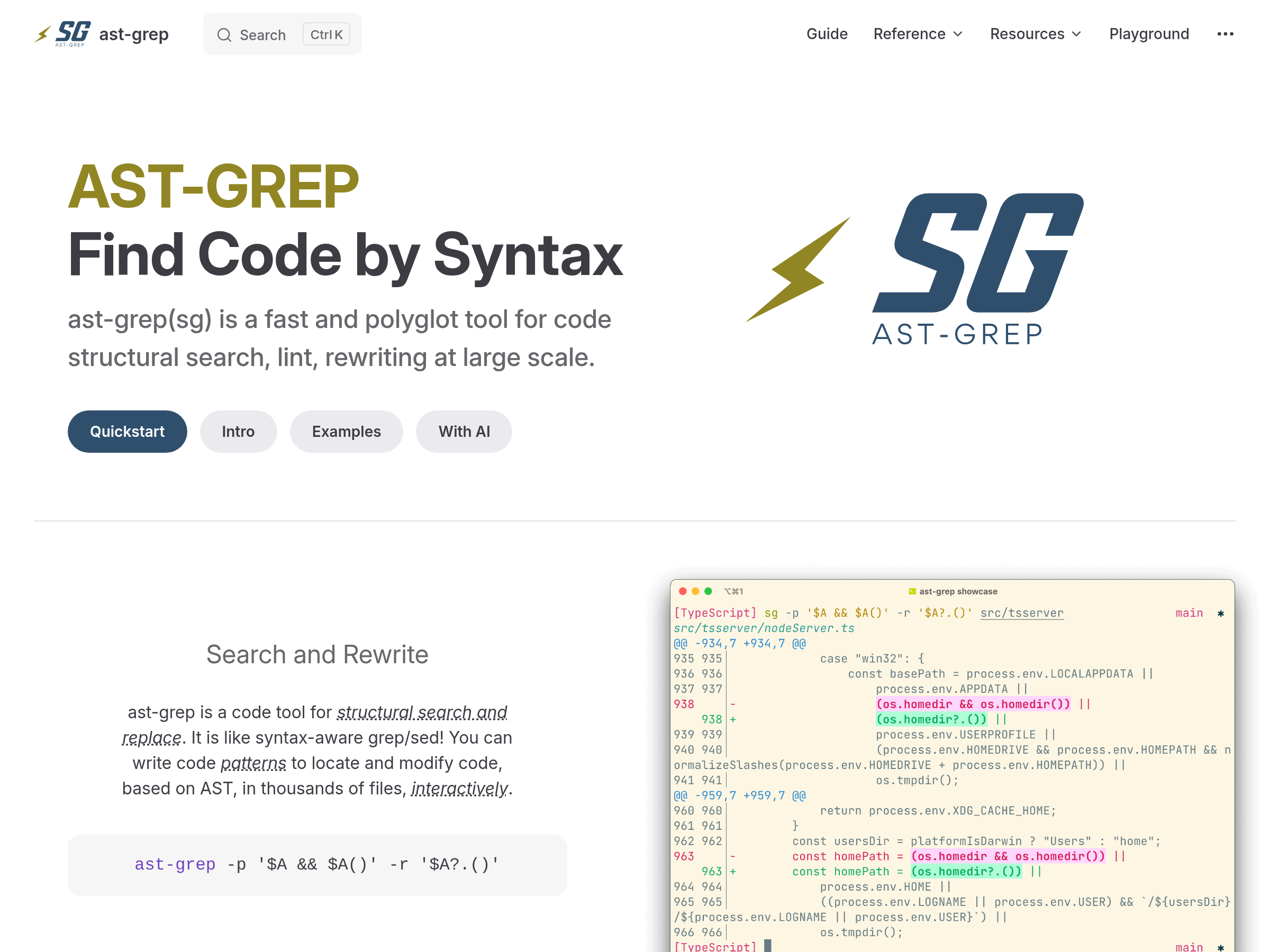The width and height of the screenshot is (1270, 952).
Task: Open the 'patterns' link
Action: pyautogui.click(x=253, y=763)
